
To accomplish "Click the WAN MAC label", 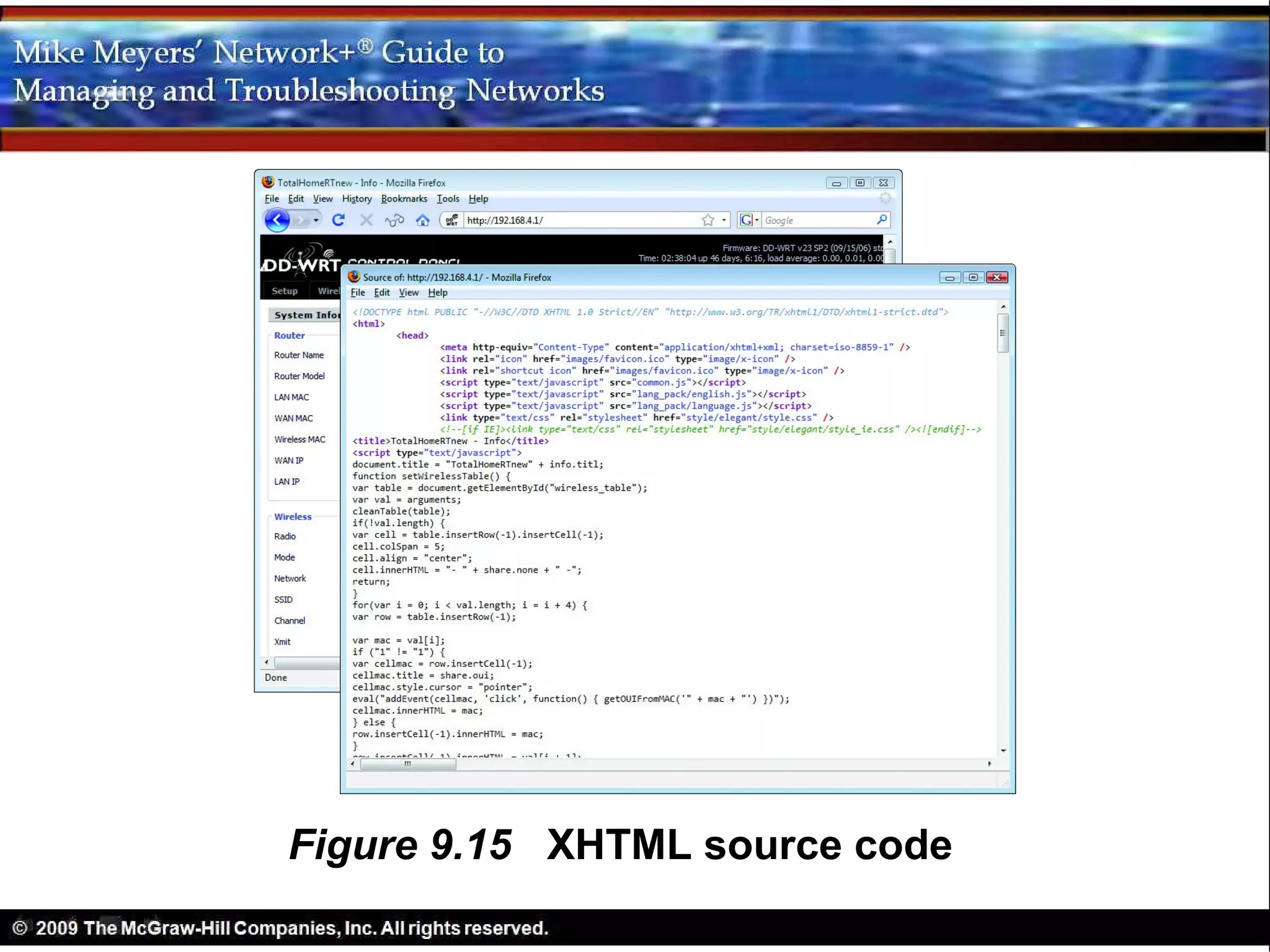I will [293, 418].
